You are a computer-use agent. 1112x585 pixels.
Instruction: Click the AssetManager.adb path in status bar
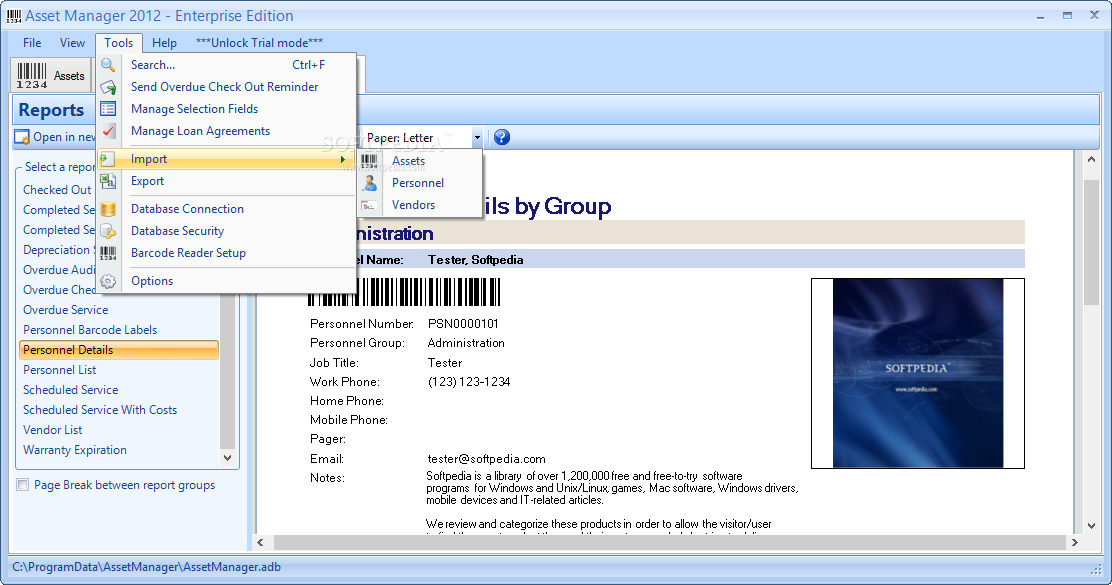click(x=146, y=567)
